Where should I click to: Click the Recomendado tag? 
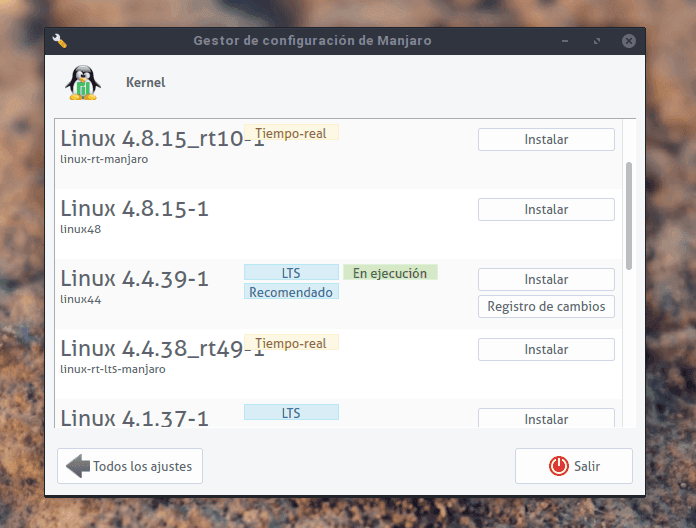pyautogui.click(x=291, y=292)
